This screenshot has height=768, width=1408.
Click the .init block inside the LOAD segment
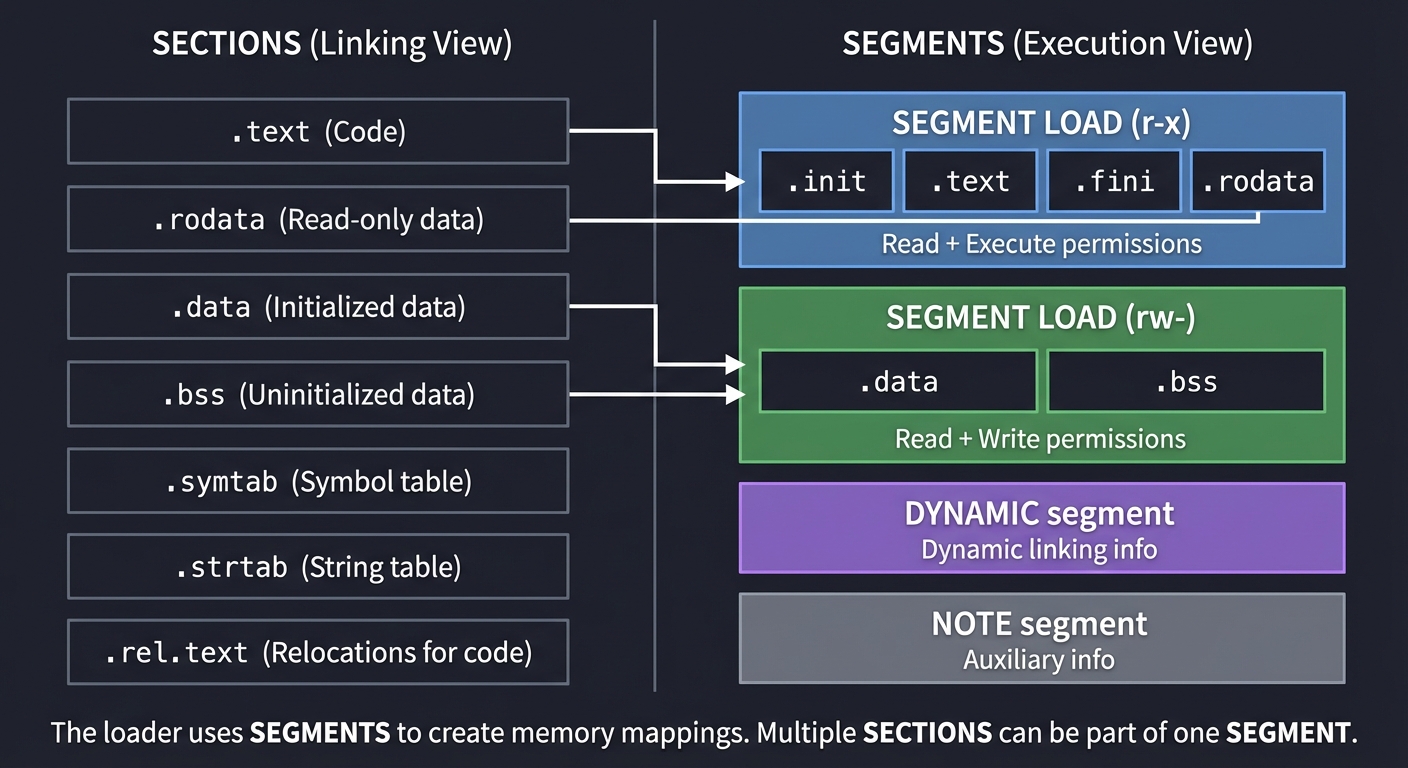coord(826,181)
